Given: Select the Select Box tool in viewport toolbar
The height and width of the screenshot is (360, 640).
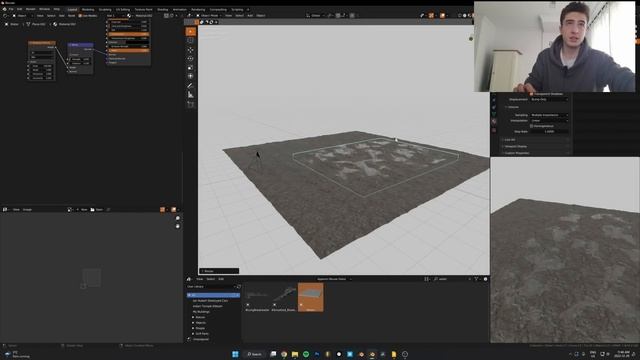Looking at the screenshot, I should [191, 31].
